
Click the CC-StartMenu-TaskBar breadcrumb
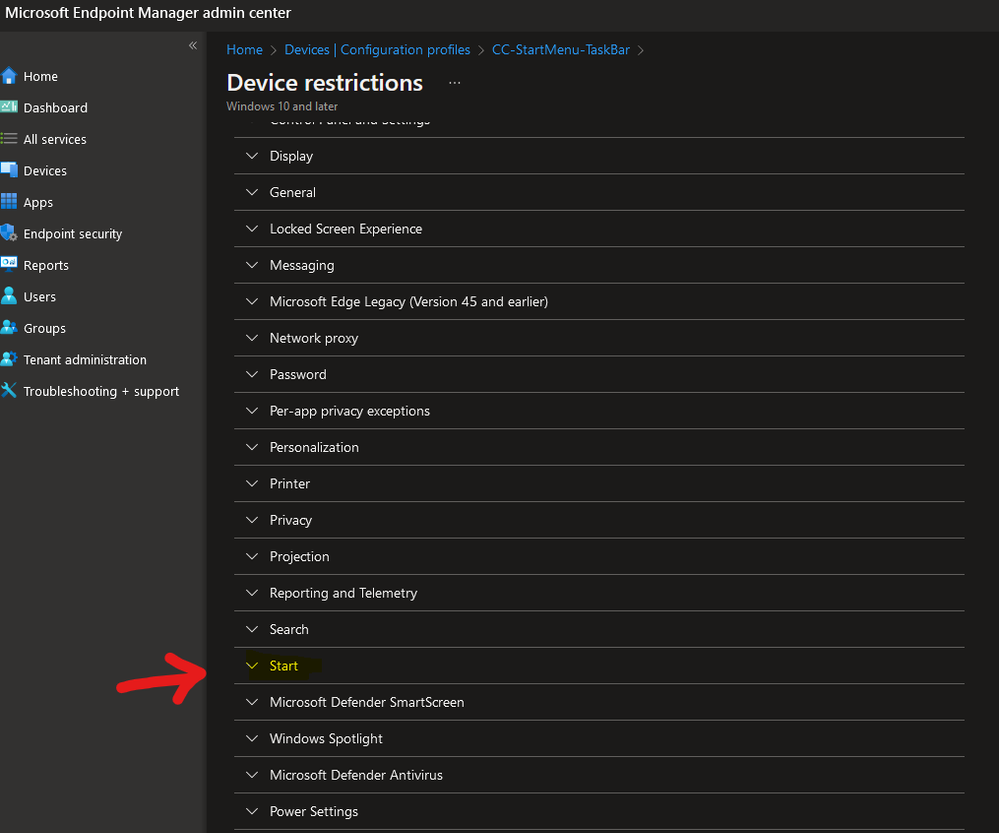tap(560, 49)
